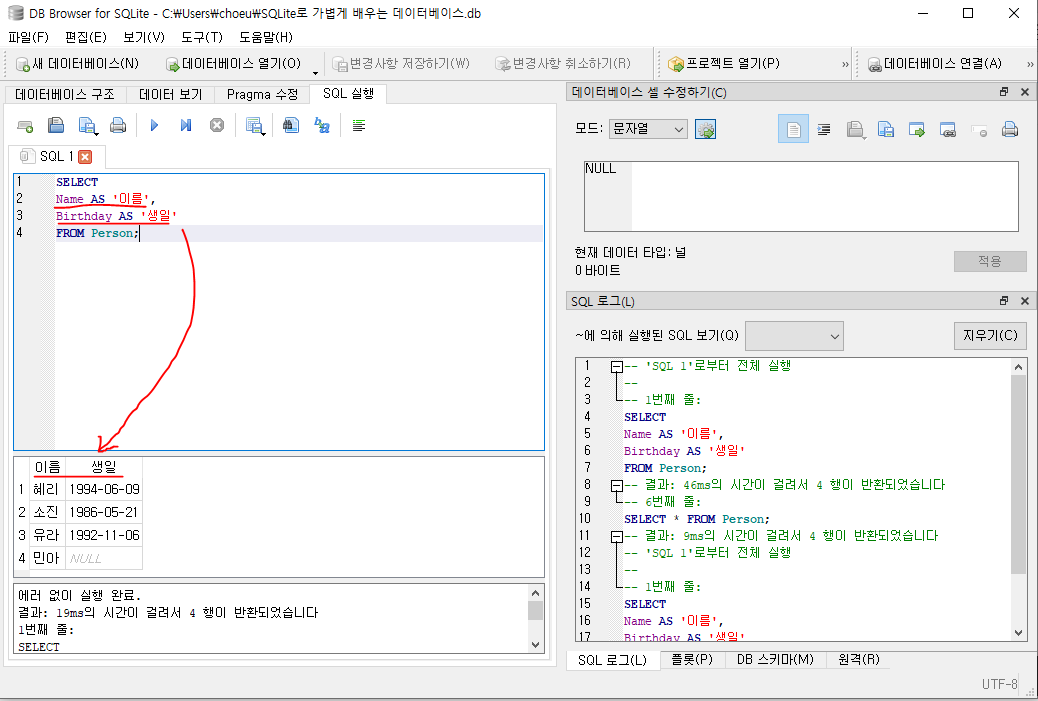Open the 모드 문자열 dropdown
The image size is (1038, 701).
point(648,129)
